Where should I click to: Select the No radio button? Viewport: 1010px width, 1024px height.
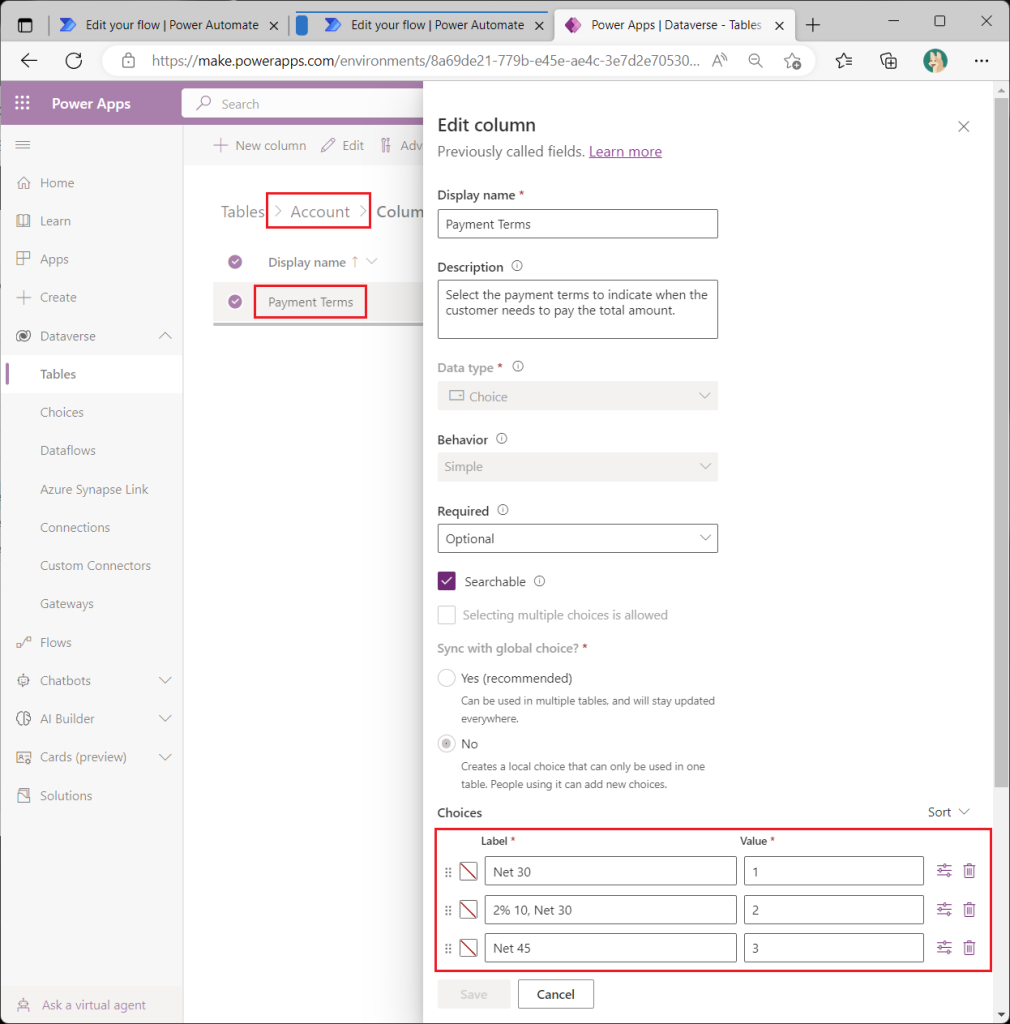pos(447,744)
